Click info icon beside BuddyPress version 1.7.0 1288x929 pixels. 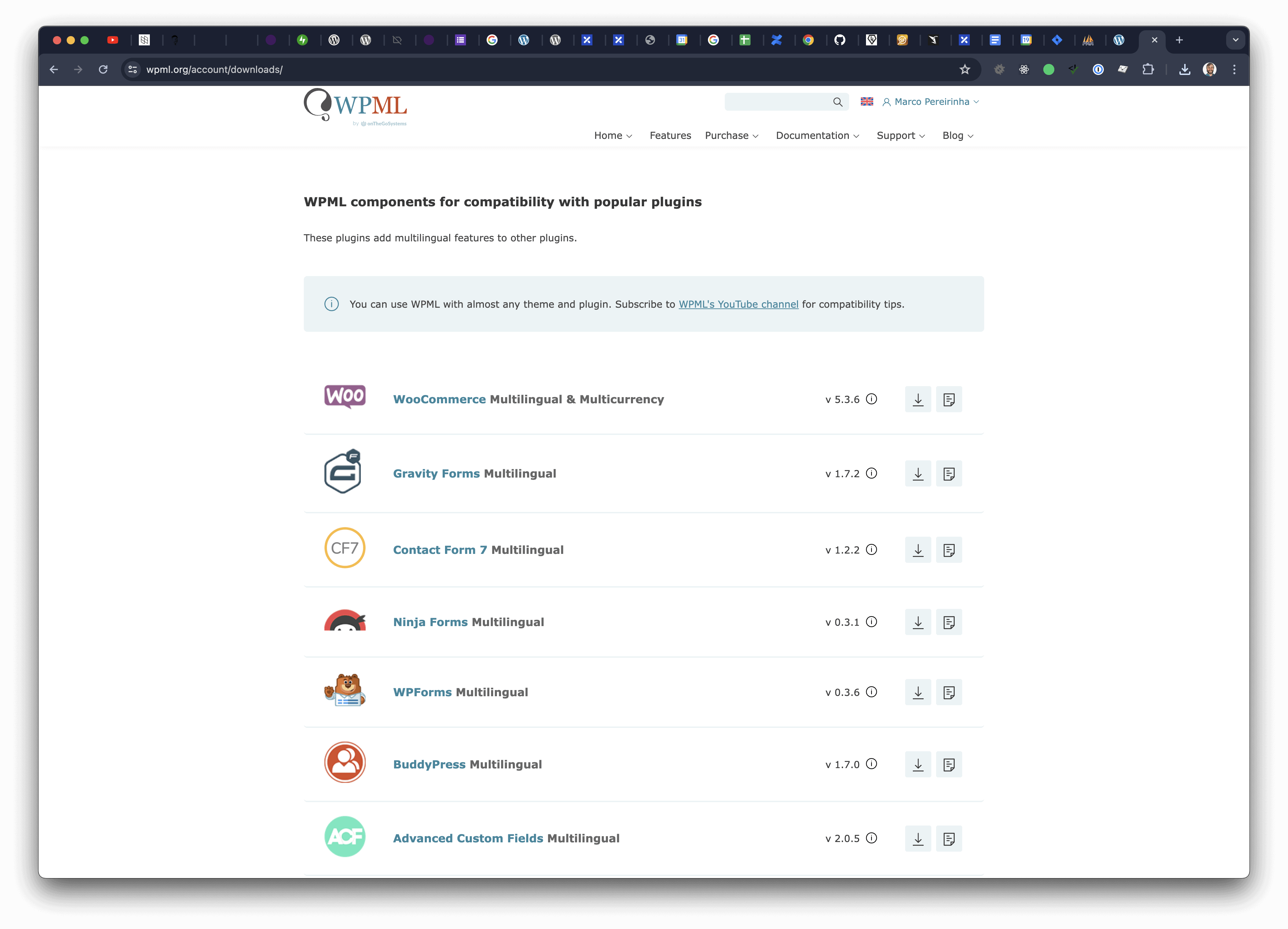pos(871,764)
